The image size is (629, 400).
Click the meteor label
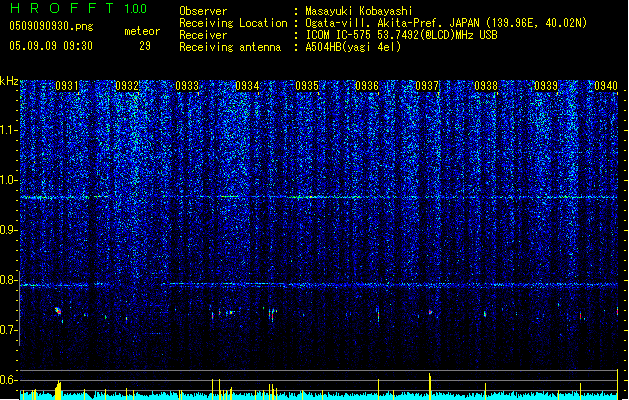click(x=142, y=31)
